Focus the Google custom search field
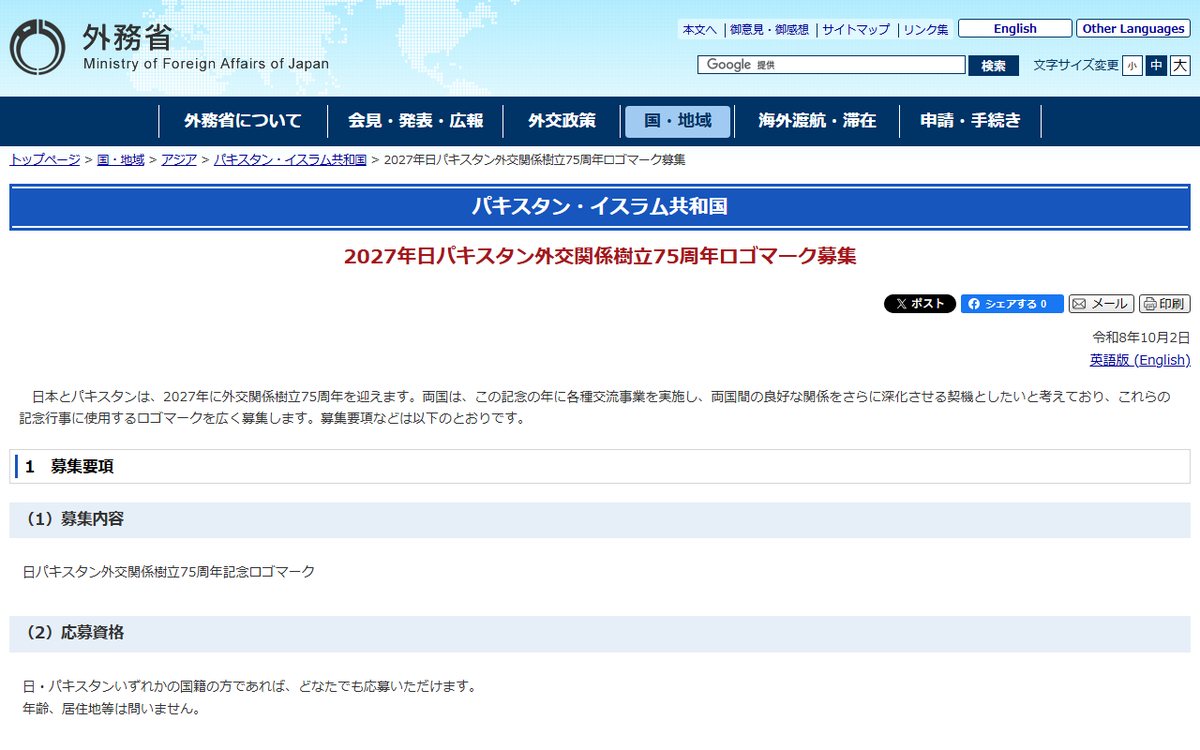Viewport: 1200px width, 750px height. coord(831,65)
